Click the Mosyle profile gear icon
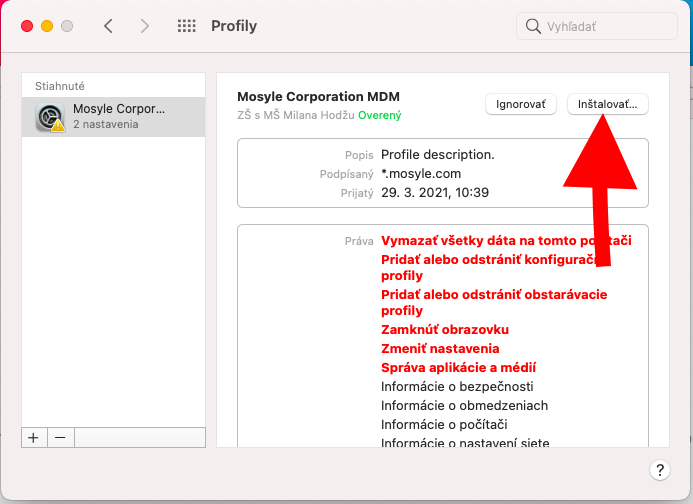Image resolution: width=693 pixels, height=504 pixels. point(50,117)
